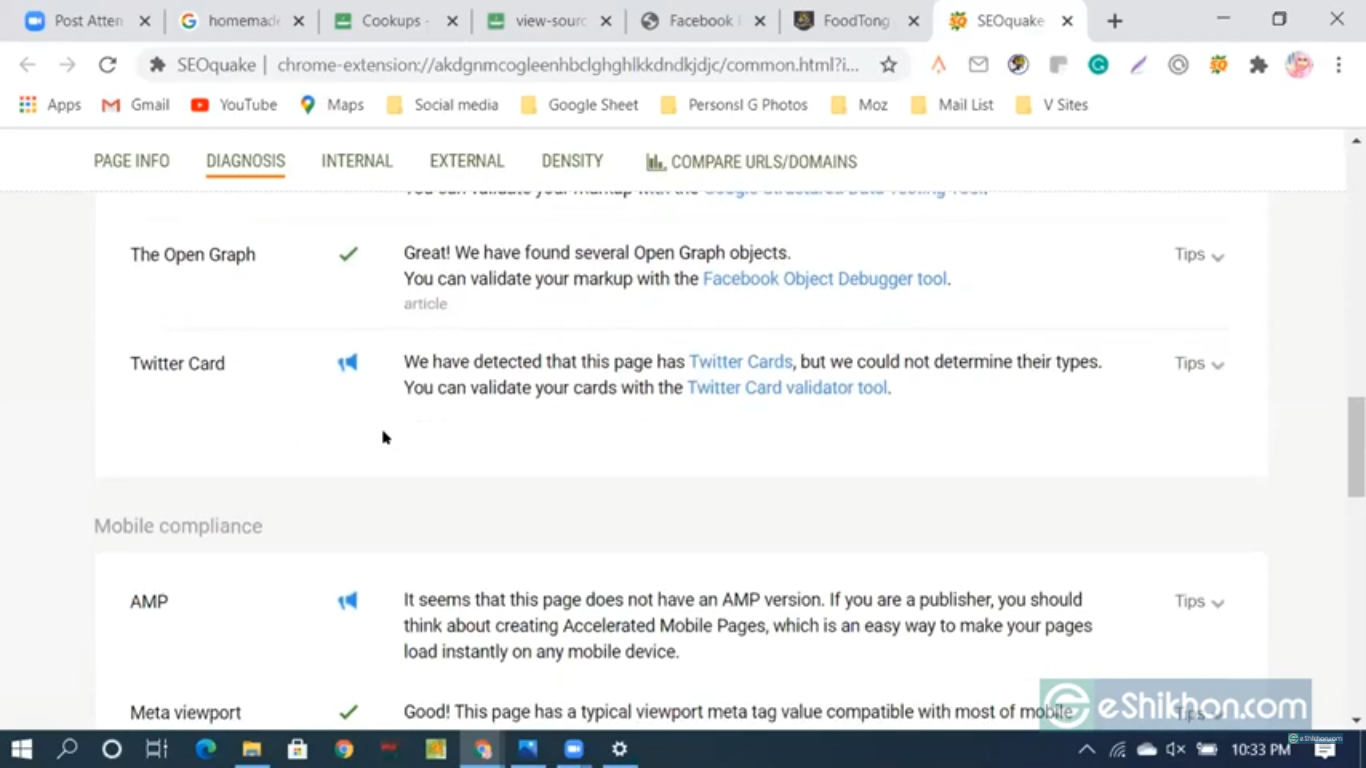This screenshot has width=1366, height=768.
Task: Switch to the PAGE INFO tab
Action: coord(131,161)
